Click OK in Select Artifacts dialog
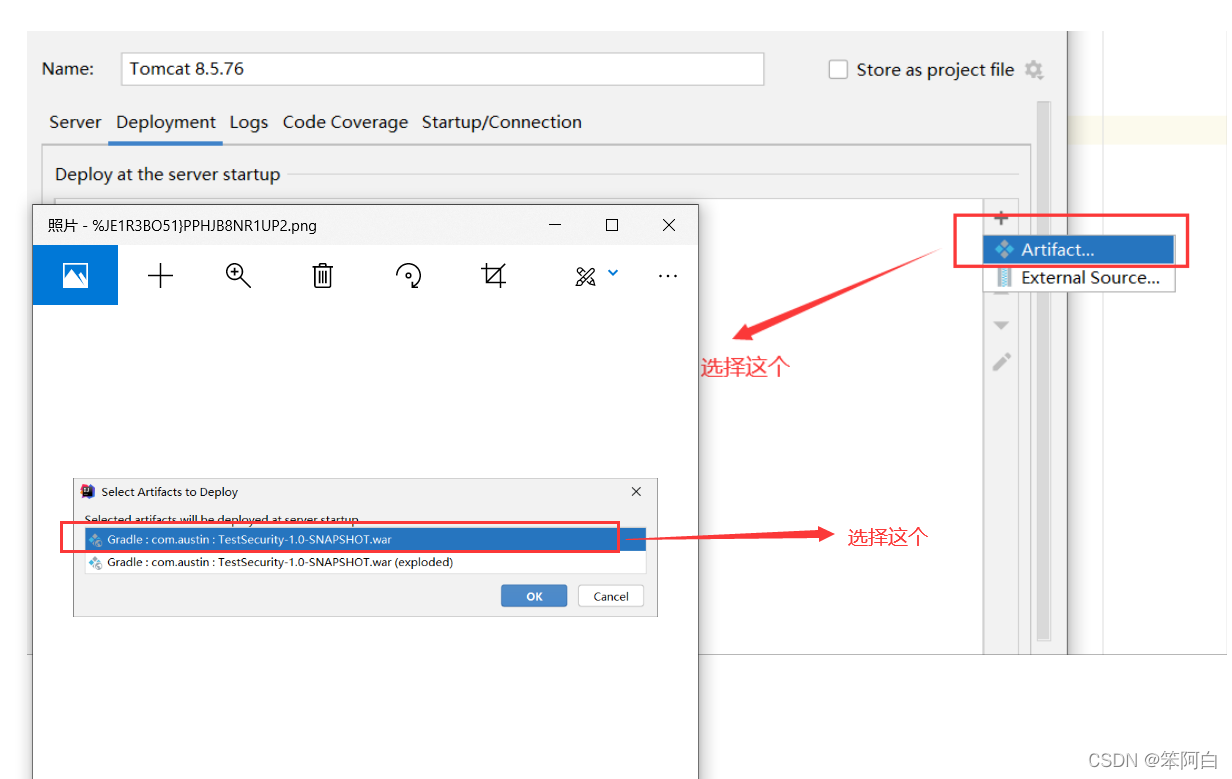Screen dimensions: 1232x779 click(x=534, y=596)
